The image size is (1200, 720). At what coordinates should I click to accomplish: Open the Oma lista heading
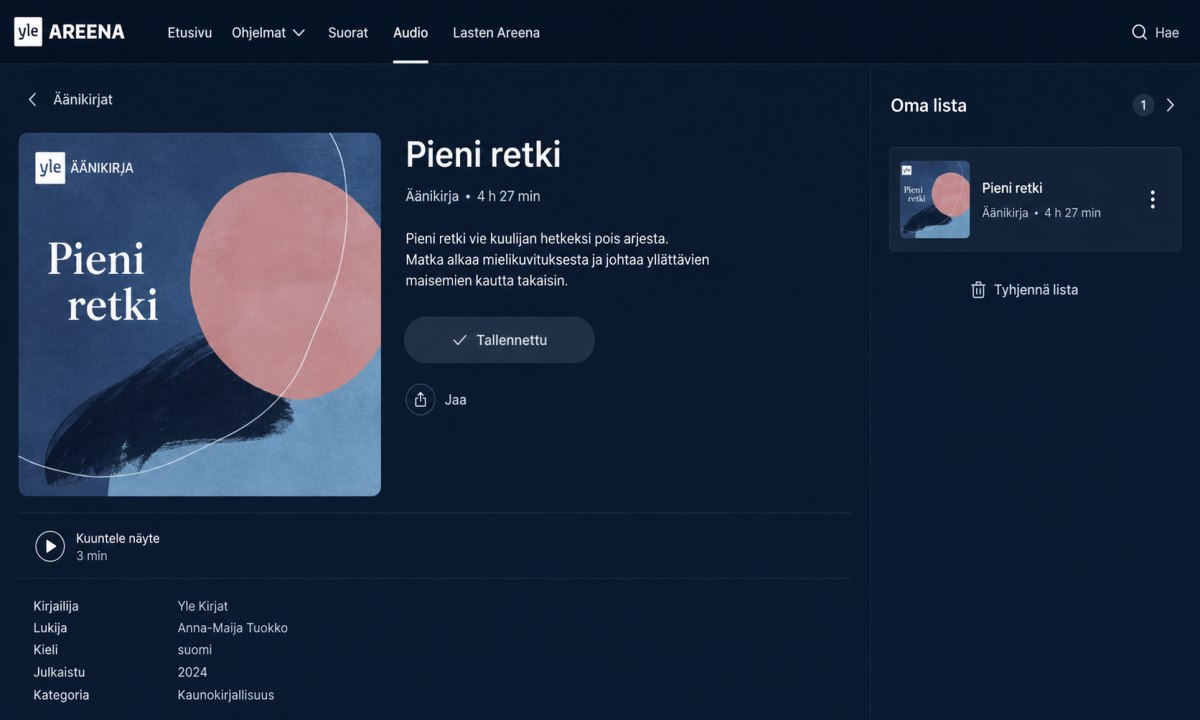pos(929,105)
